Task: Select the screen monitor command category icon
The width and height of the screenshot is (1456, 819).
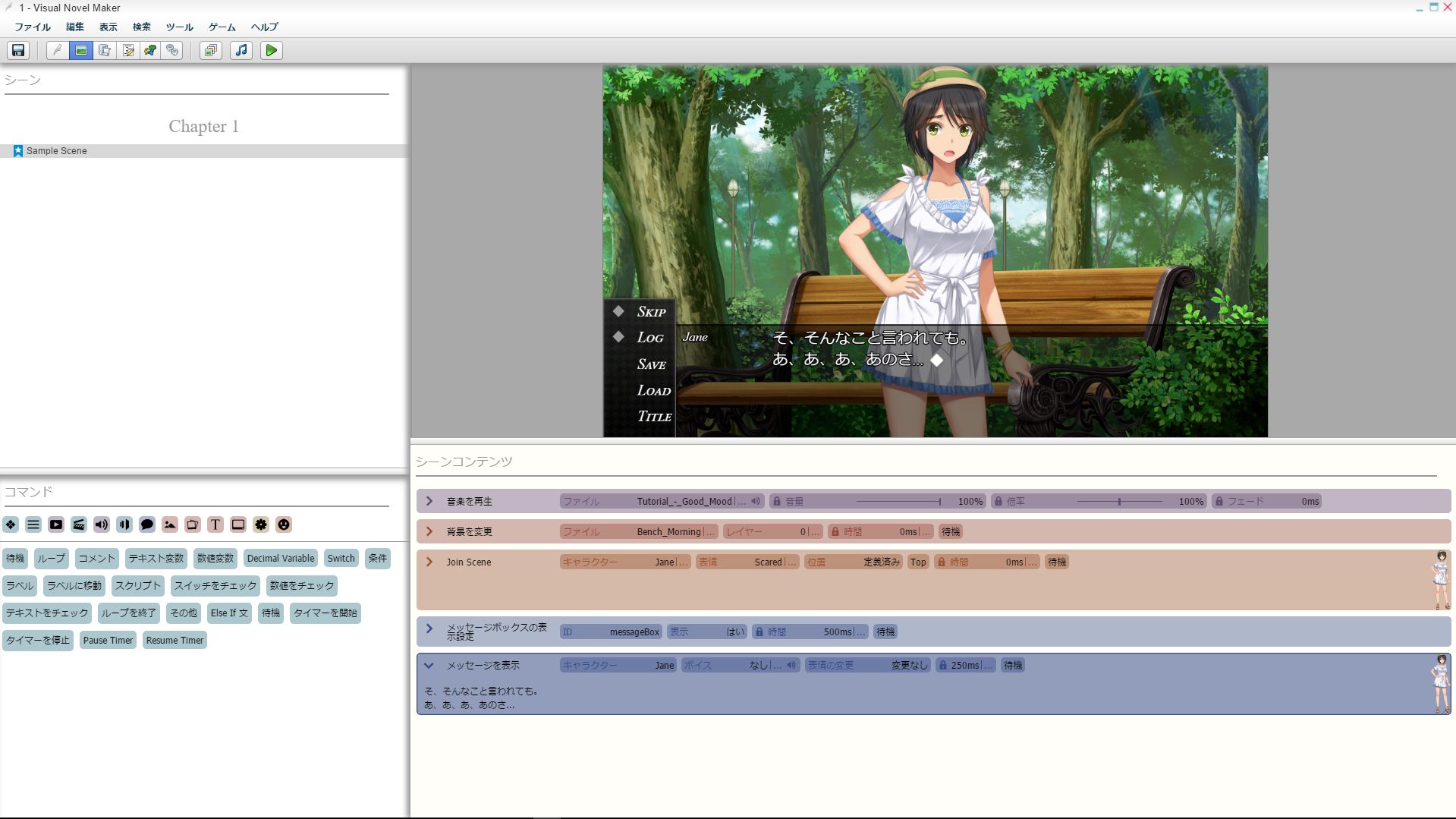Action: [238, 524]
